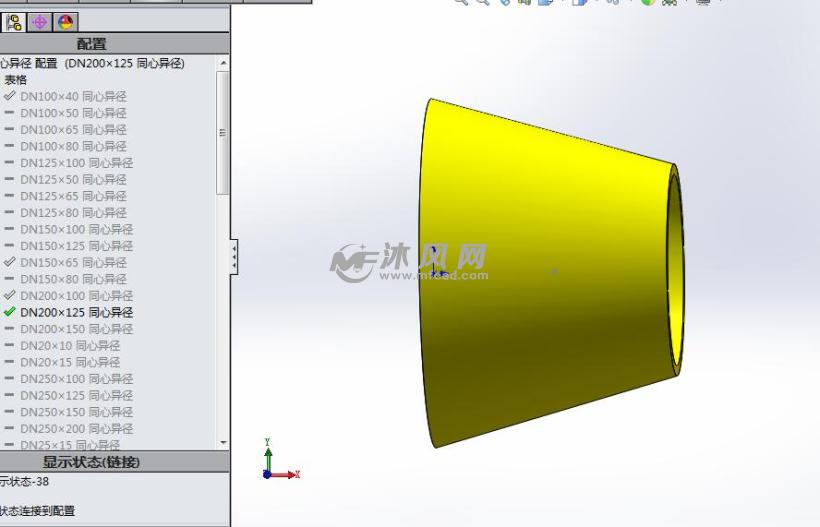Click the red X axis of the triad

pyautogui.click(x=286, y=475)
